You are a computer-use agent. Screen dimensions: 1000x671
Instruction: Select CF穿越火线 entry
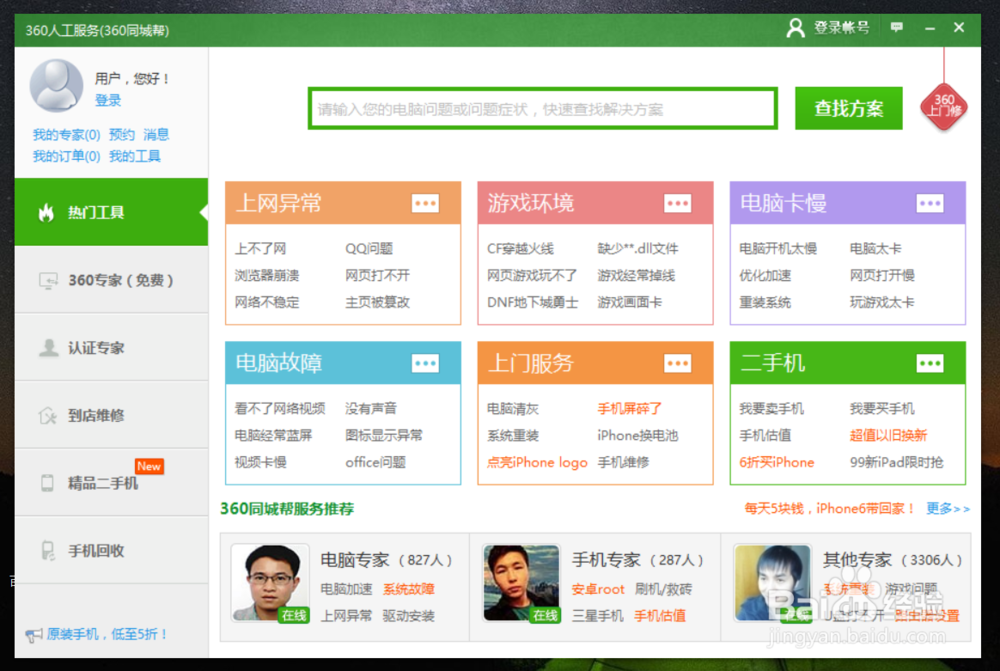click(x=520, y=249)
